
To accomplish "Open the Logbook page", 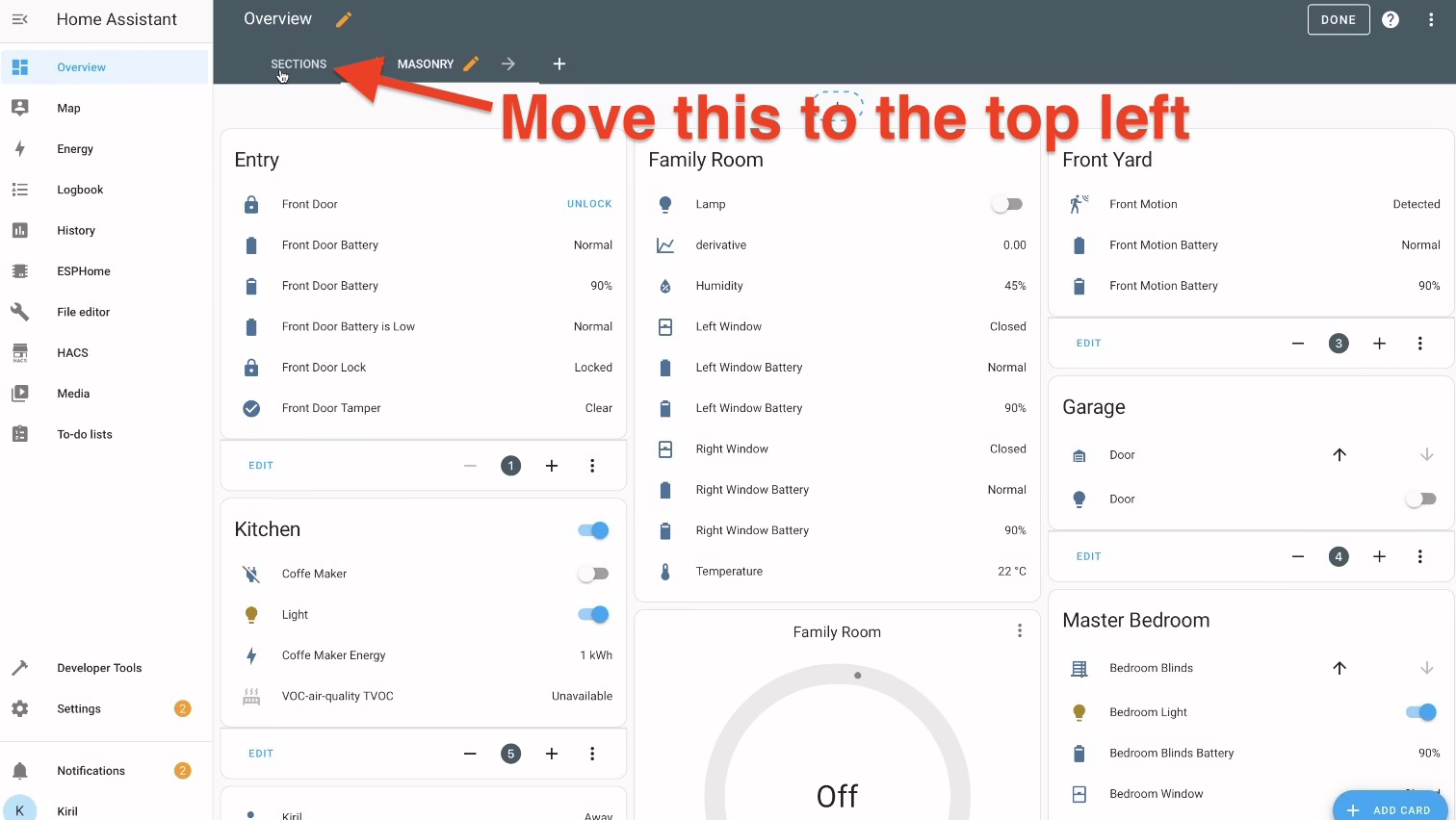I will (105, 190).
